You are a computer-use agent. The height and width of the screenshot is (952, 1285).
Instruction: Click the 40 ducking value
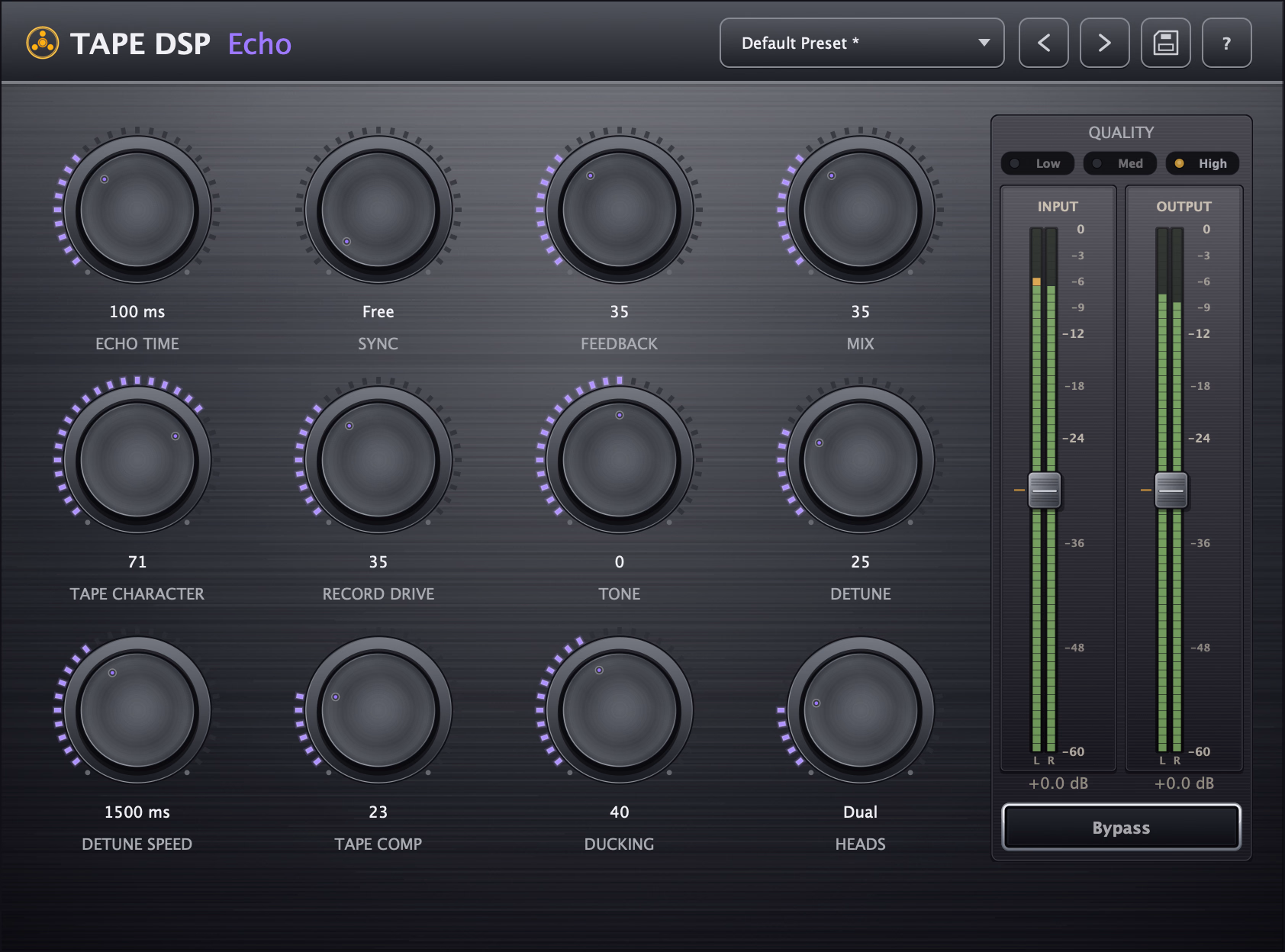620,812
